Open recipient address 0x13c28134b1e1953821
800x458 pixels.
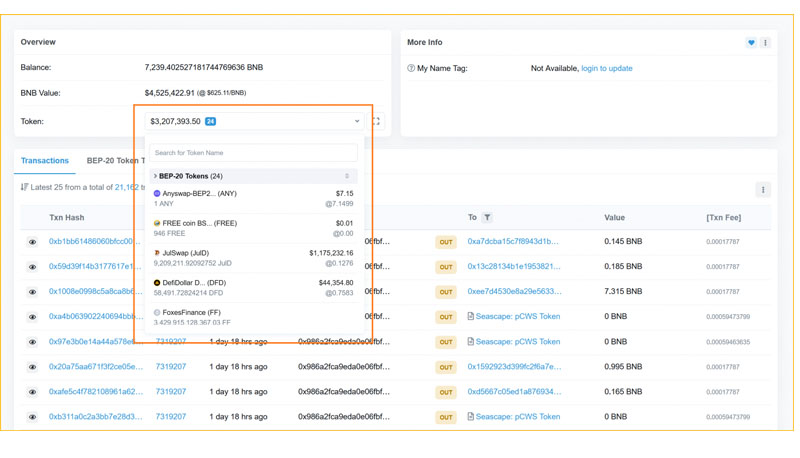pyautogui.click(x=514, y=266)
